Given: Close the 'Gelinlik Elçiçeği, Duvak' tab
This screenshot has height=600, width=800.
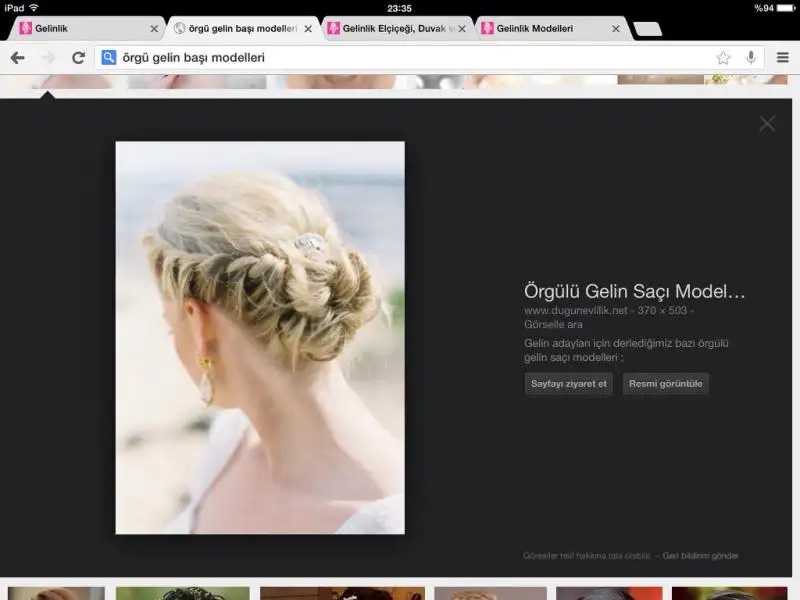Looking at the screenshot, I should 462,29.
